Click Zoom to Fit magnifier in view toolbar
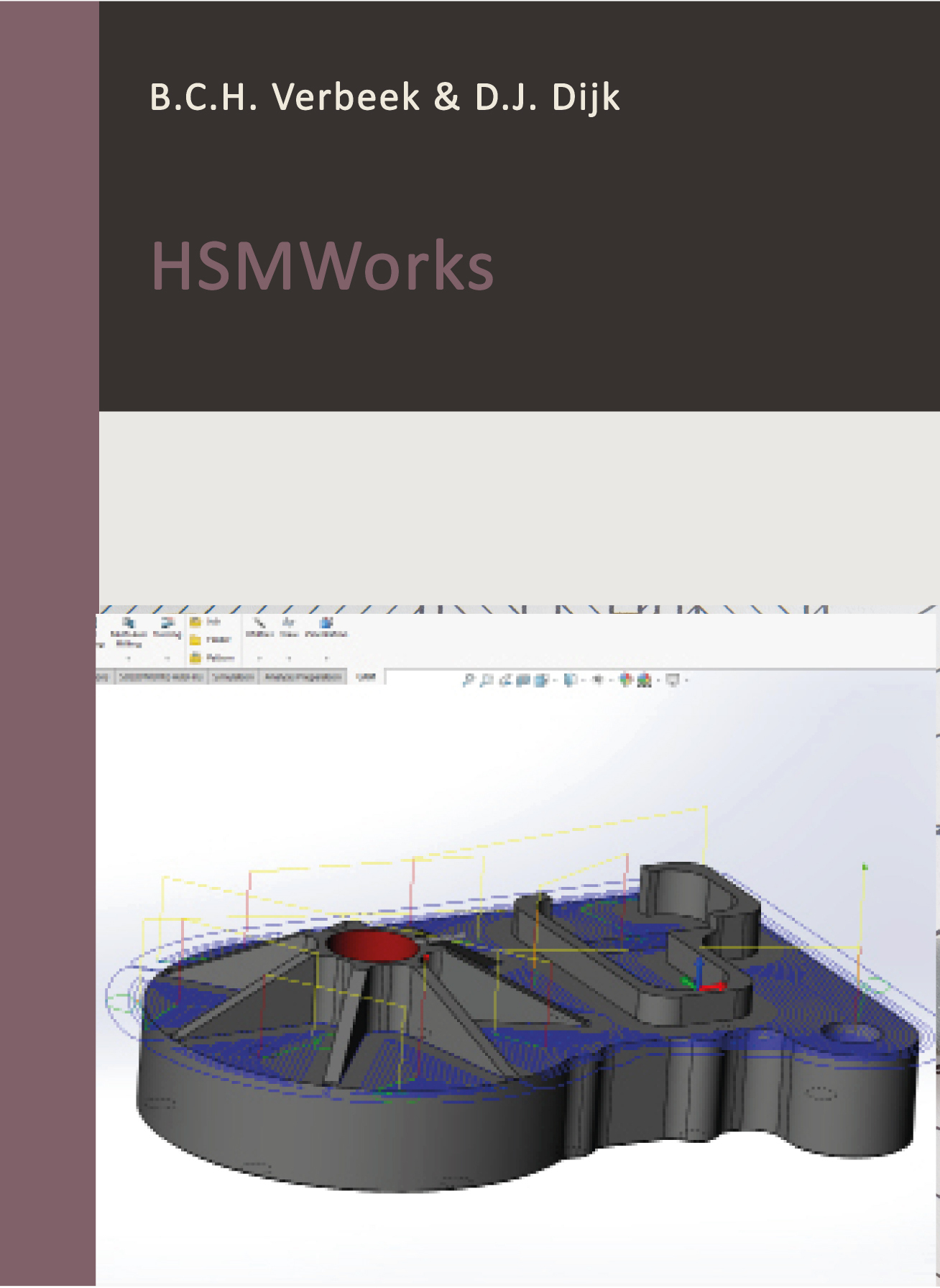This screenshot has width=940, height=1288. (x=469, y=680)
